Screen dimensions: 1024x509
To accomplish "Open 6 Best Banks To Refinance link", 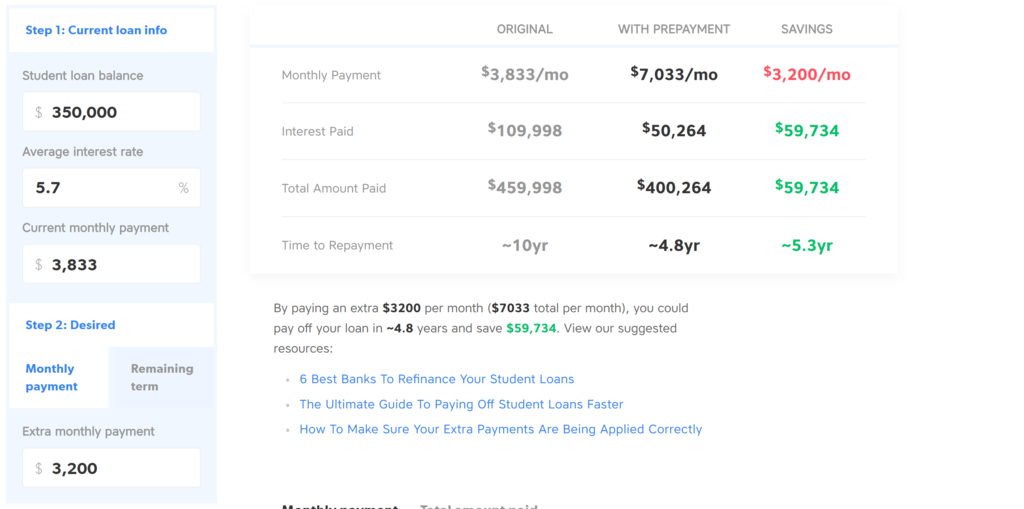I will [x=437, y=379].
